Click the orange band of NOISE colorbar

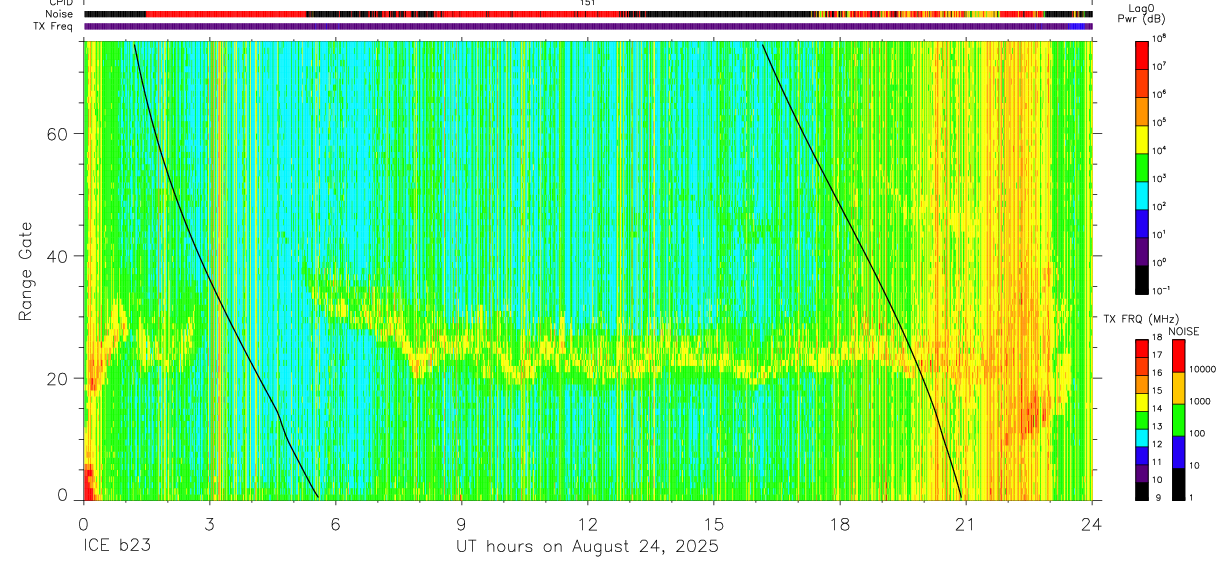pyautogui.click(x=1178, y=387)
